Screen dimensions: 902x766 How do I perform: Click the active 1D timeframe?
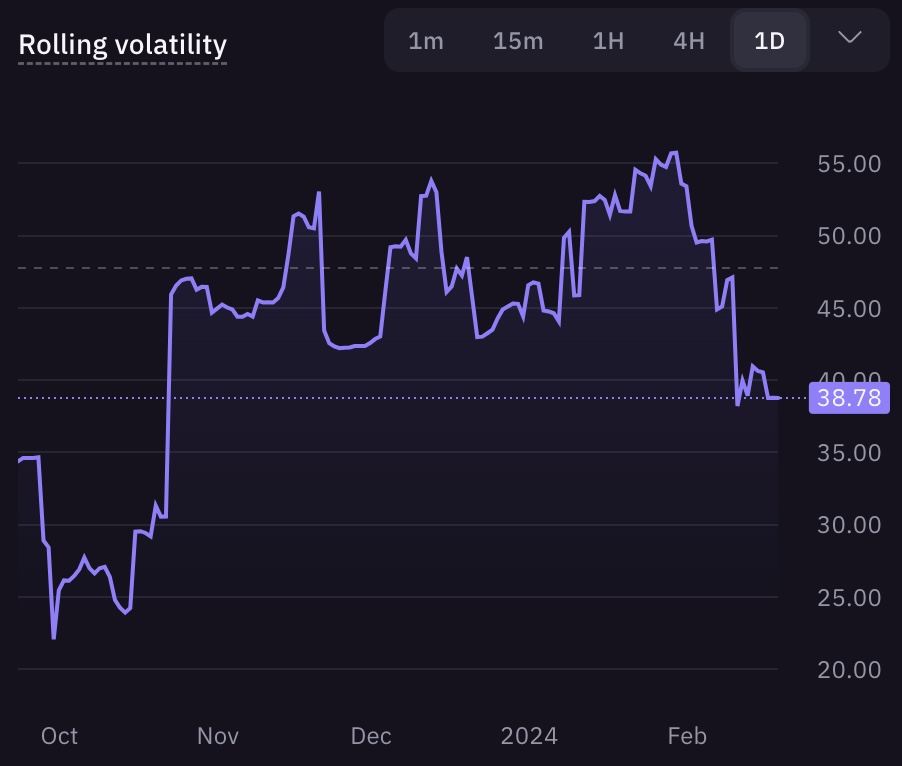click(770, 41)
